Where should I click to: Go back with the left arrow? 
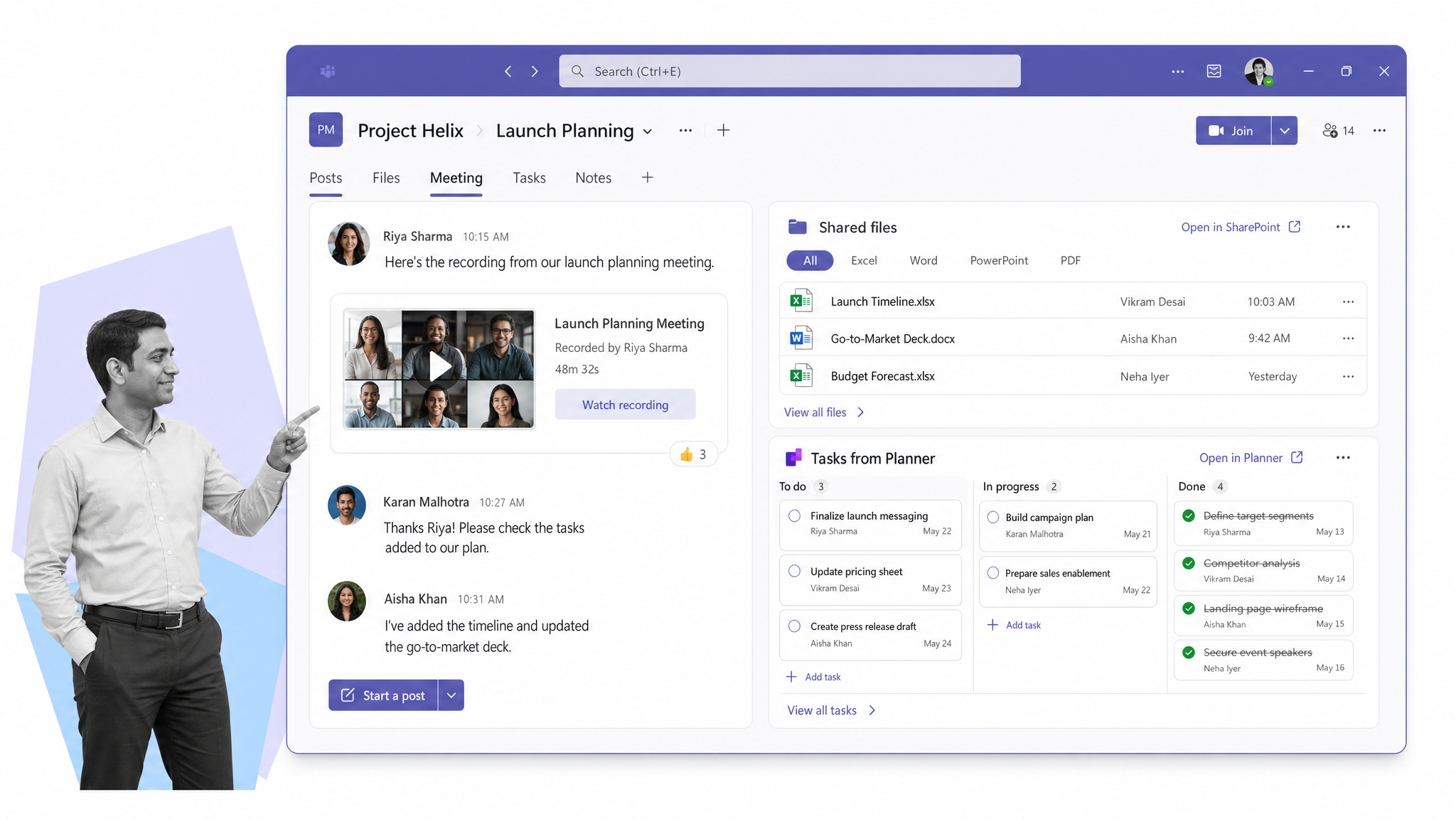tap(508, 71)
